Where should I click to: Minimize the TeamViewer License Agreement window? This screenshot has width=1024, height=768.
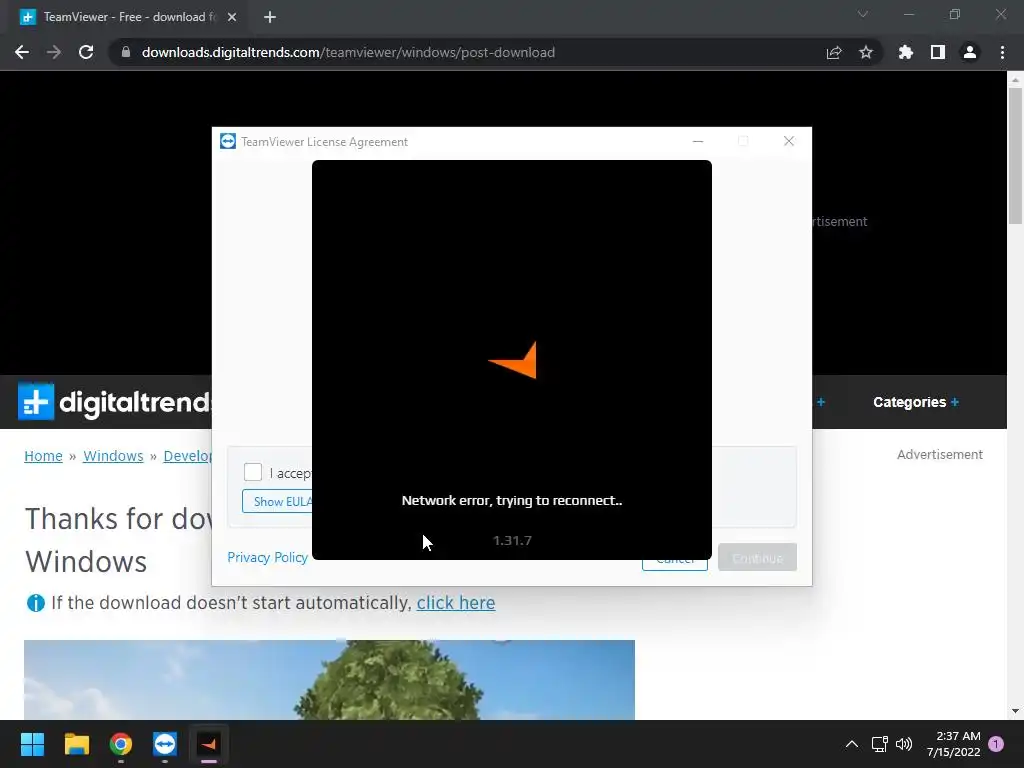click(697, 141)
